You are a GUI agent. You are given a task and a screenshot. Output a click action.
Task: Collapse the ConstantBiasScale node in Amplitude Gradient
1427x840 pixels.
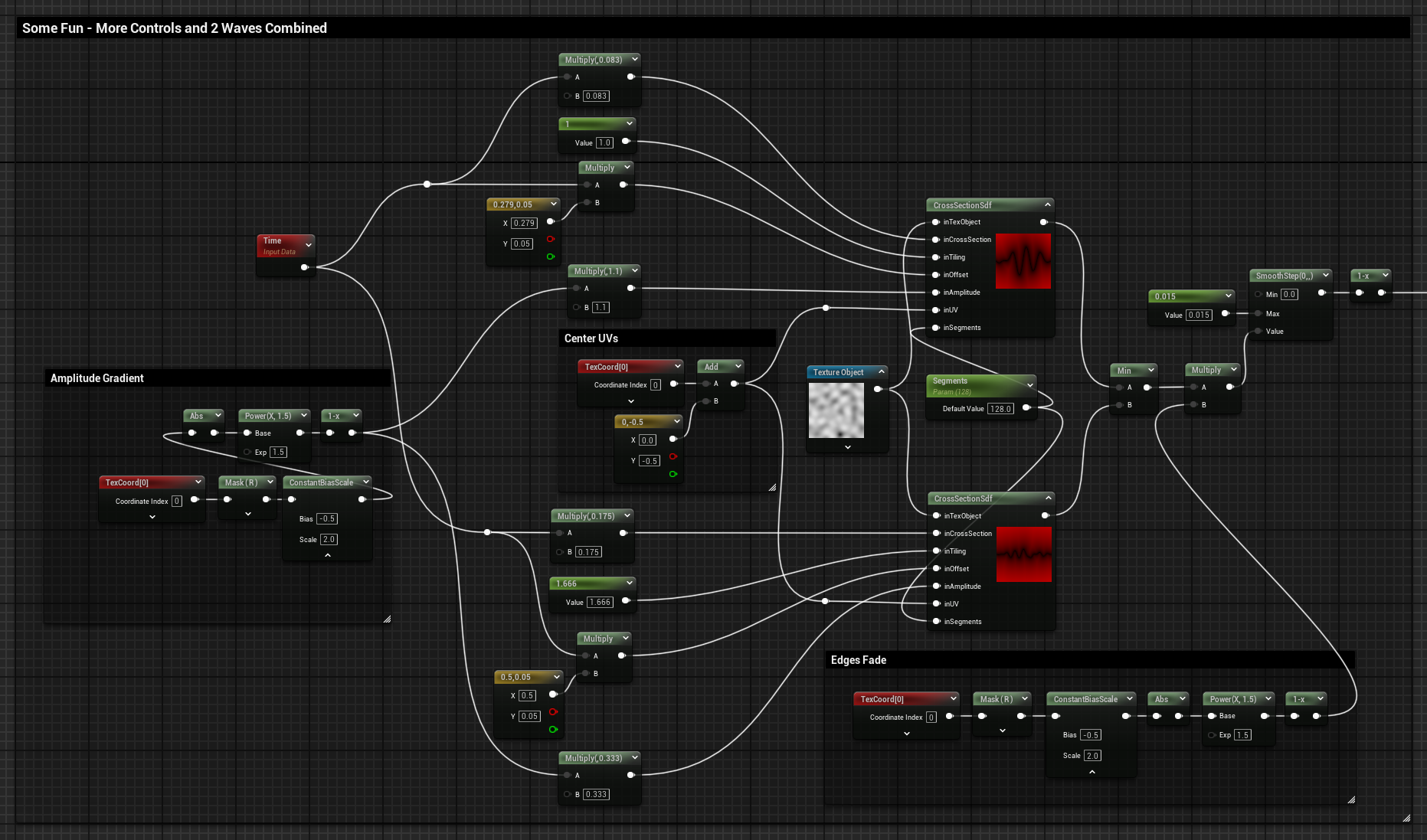tap(328, 555)
